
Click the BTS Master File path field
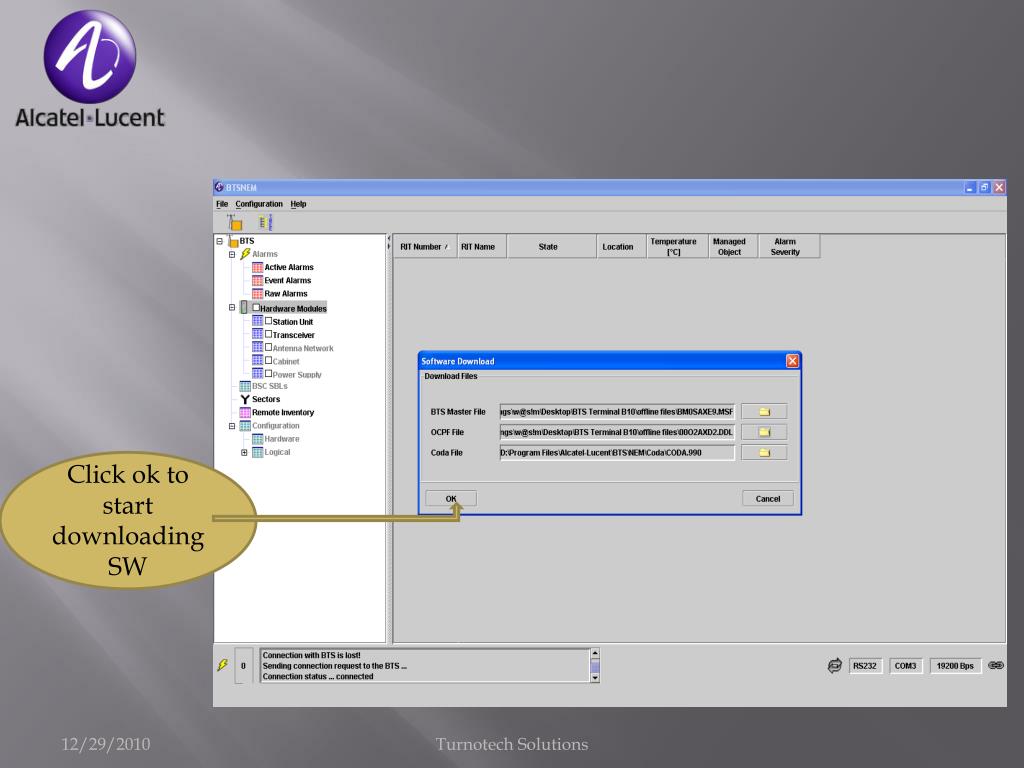click(617, 411)
